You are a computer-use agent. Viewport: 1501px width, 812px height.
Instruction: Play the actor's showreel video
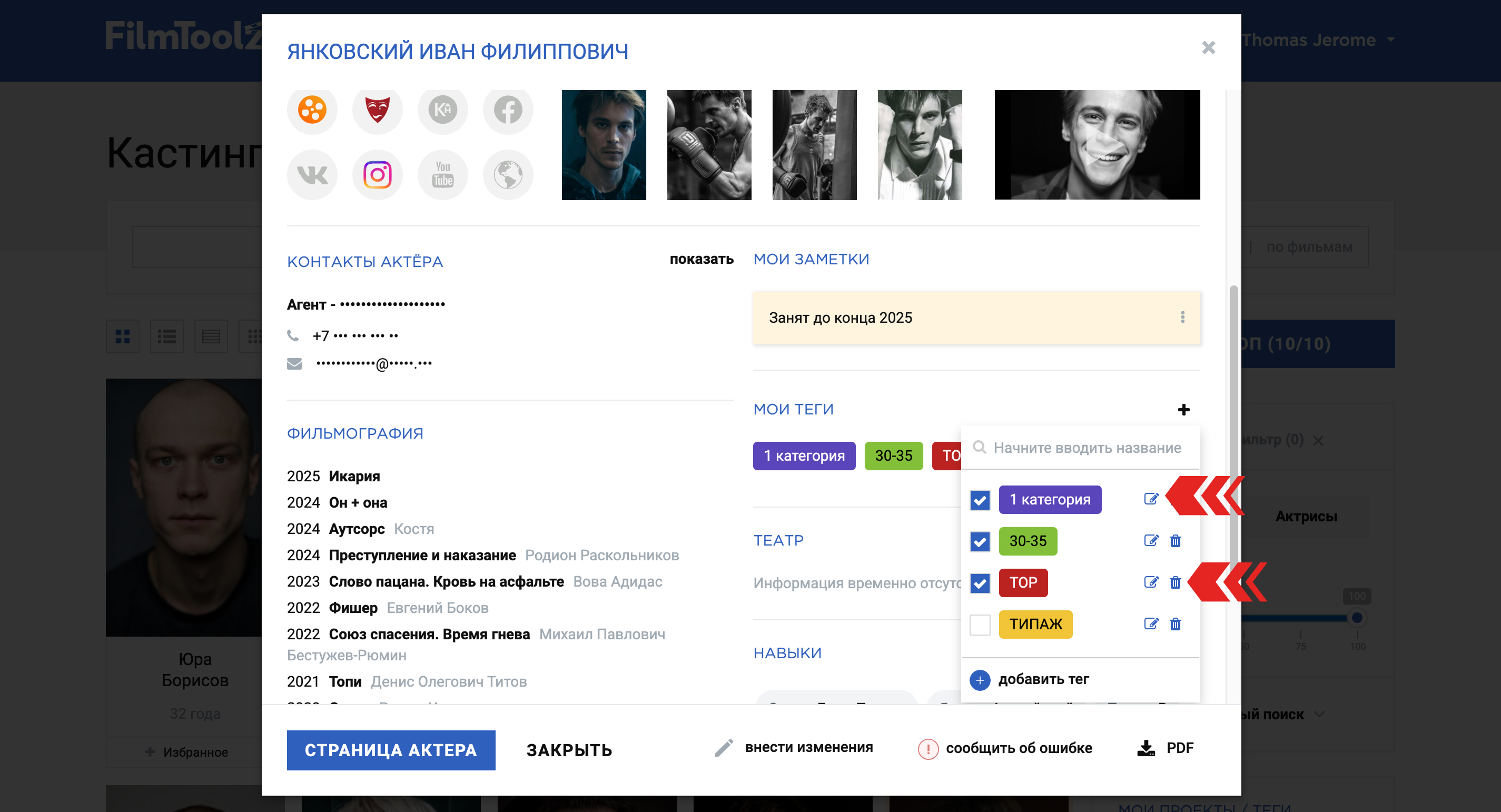click(x=1097, y=144)
